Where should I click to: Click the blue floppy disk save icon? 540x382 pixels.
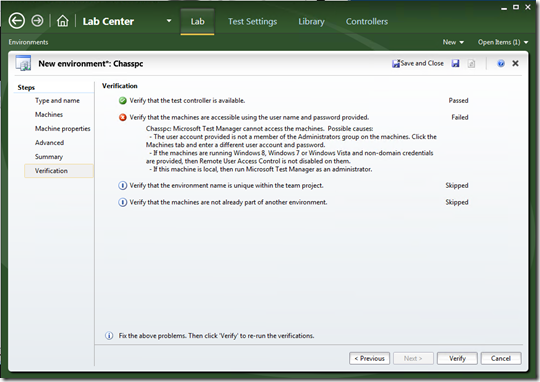(x=455, y=63)
